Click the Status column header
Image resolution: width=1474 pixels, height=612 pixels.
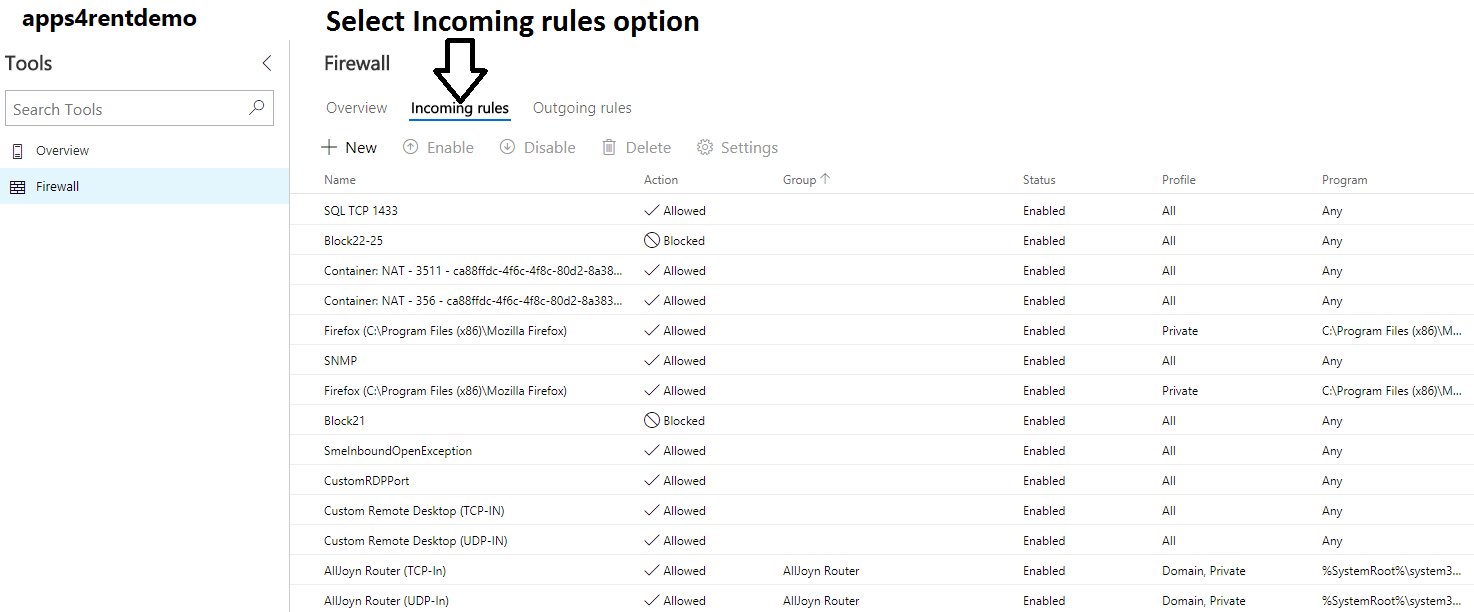click(x=1039, y=180)
